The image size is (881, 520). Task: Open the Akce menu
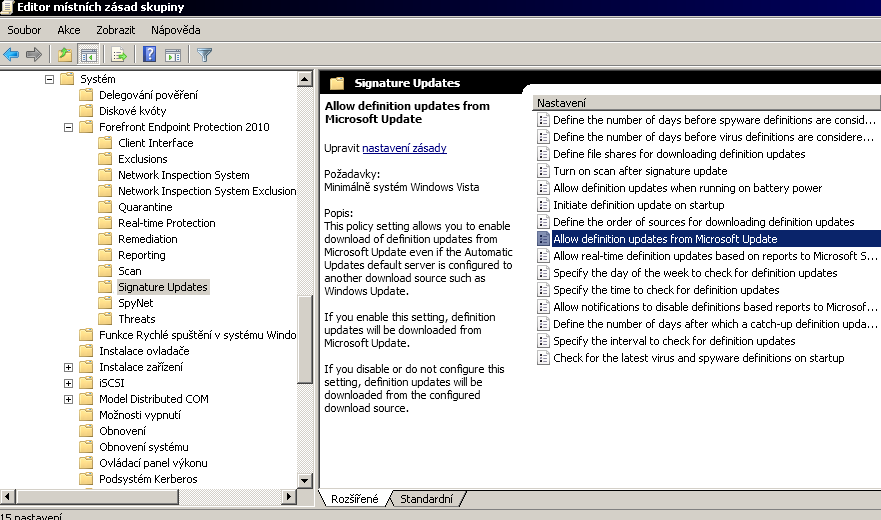(x=69, y=30)
